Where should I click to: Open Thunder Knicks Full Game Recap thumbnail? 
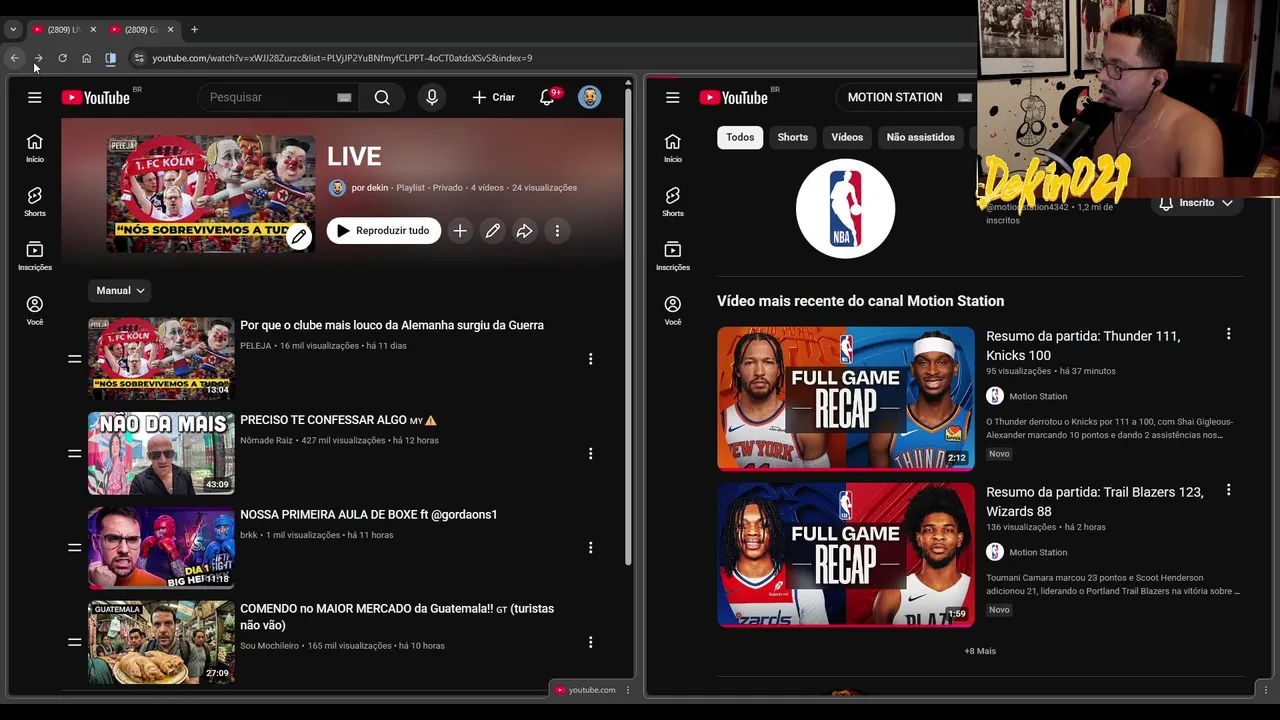tap(846, 398)
